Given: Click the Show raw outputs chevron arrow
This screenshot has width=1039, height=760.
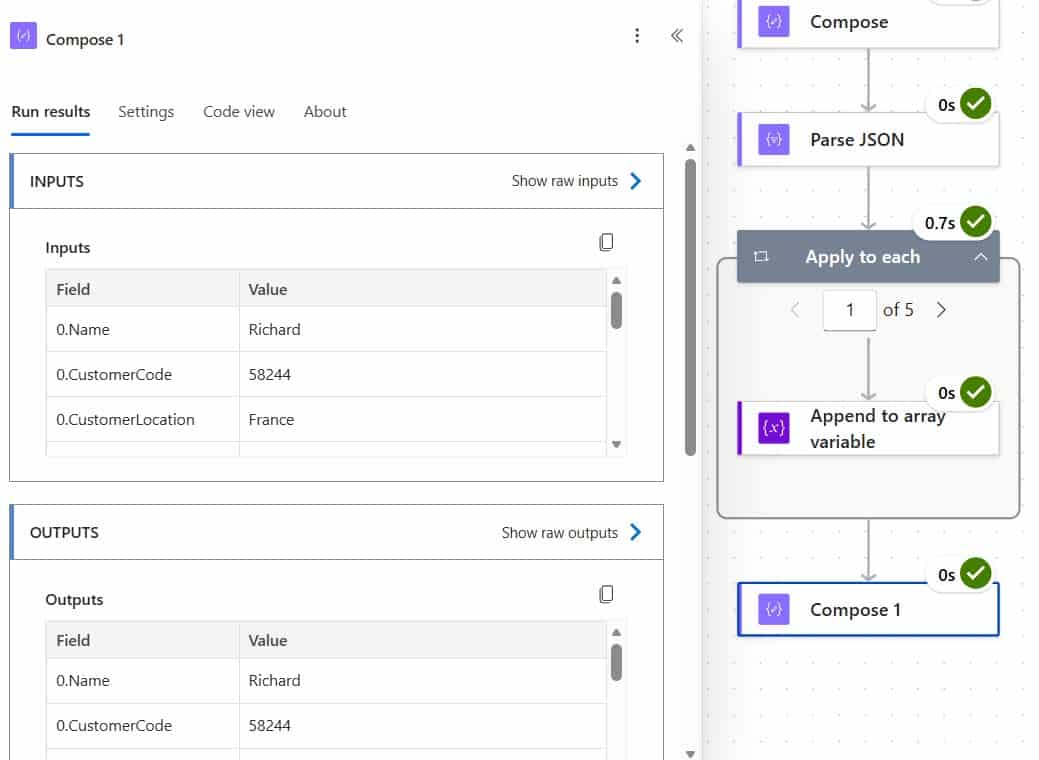Looking at the screenshot, I should click(635, 532).
